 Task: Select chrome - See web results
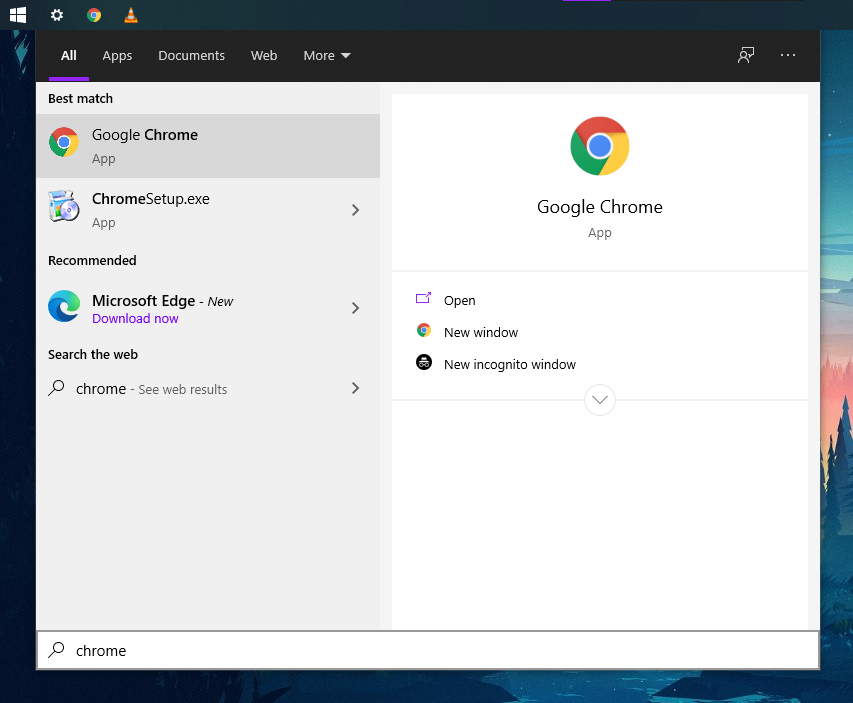point(208,388)
